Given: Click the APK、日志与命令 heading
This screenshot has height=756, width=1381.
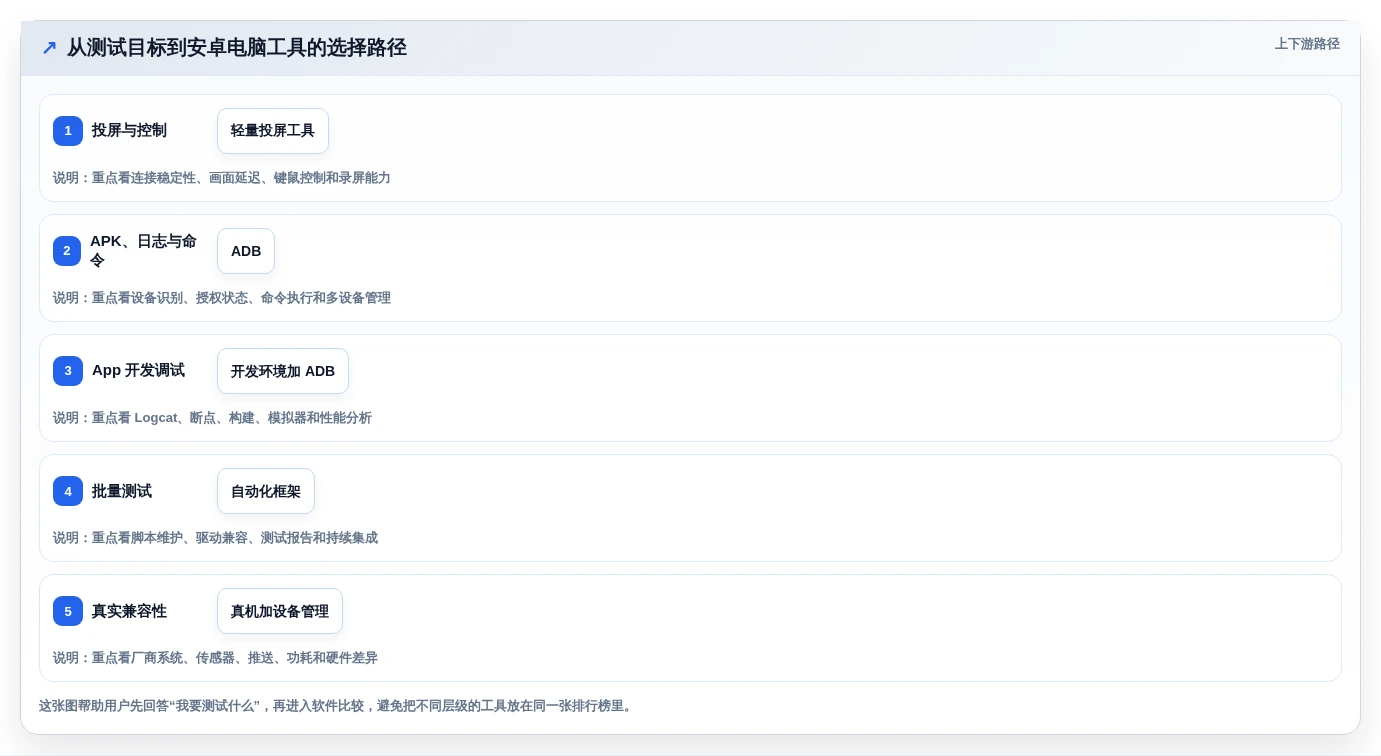Looking at the screenshot, I should 143,251.
